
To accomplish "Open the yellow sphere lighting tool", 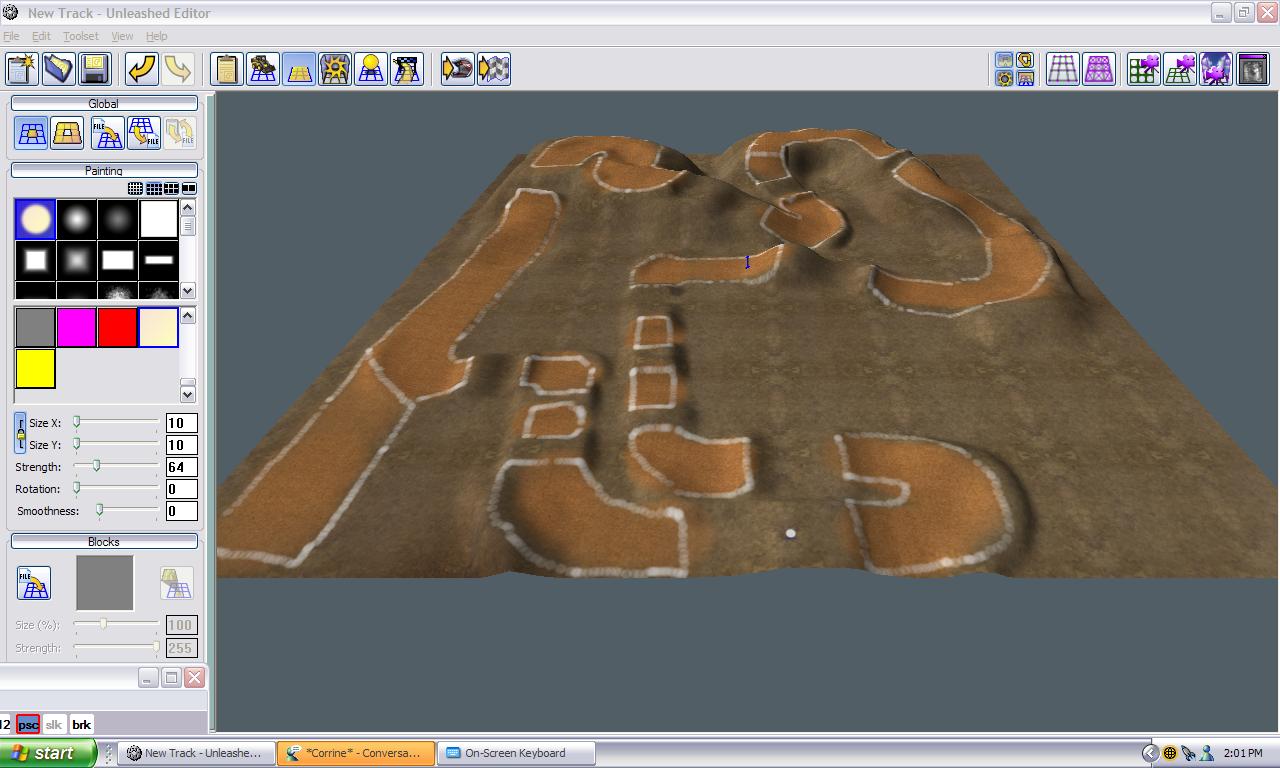I will (x=371, y=69).
